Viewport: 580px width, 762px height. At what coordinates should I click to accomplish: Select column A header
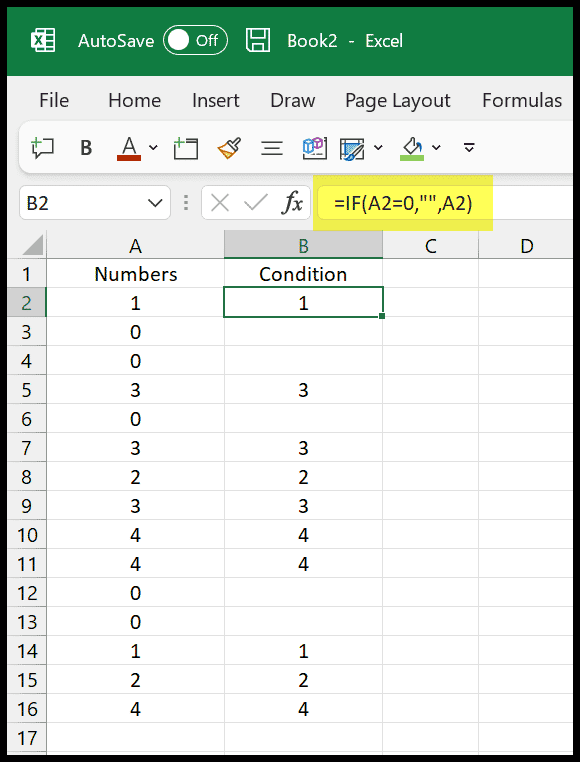135,245
